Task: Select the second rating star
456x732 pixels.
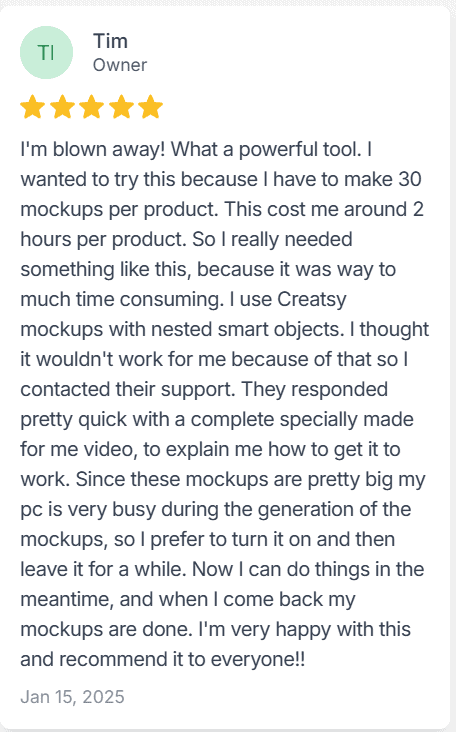Action: [x=62, y=107]
